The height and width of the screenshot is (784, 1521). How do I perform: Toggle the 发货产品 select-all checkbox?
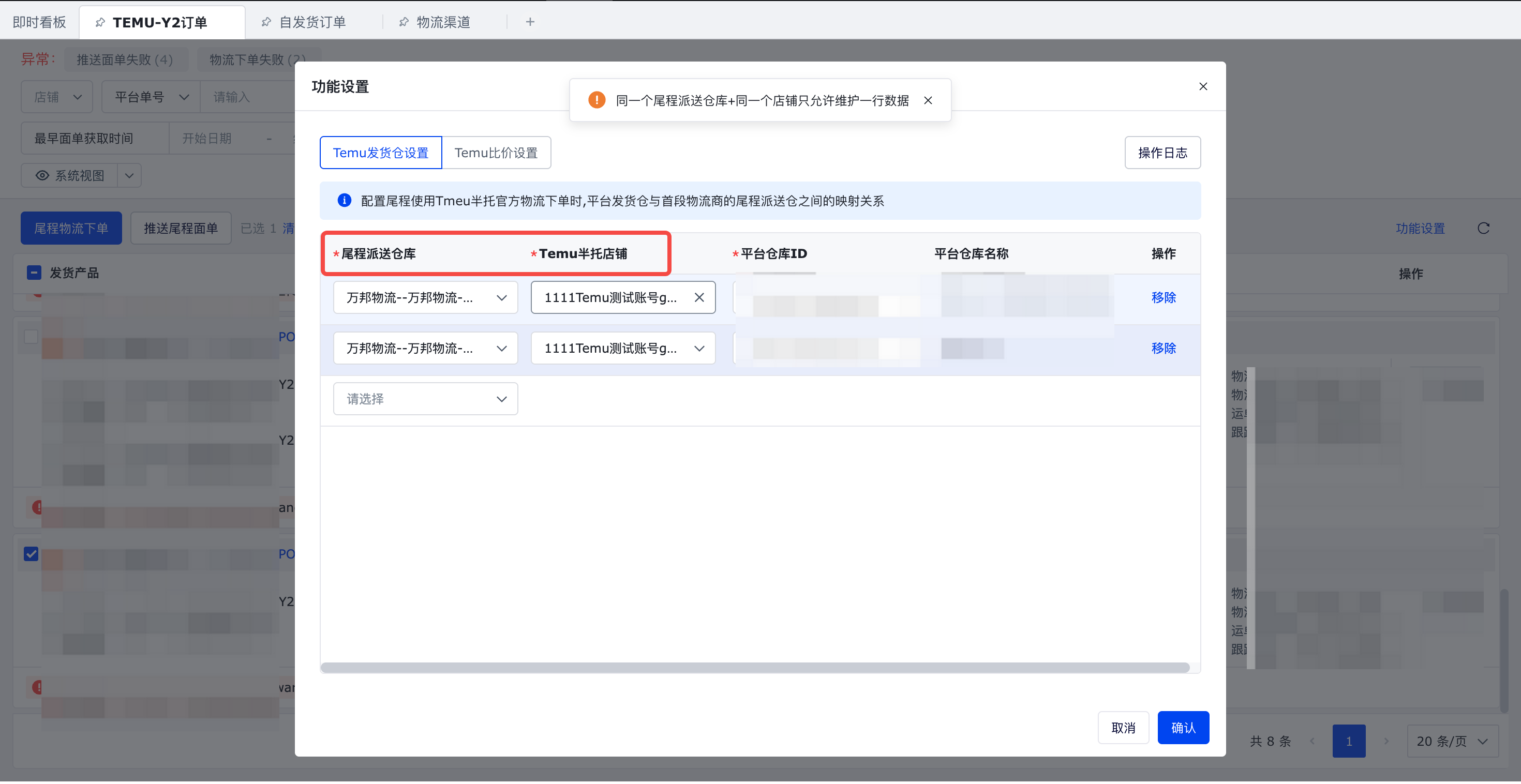(34, 273)
